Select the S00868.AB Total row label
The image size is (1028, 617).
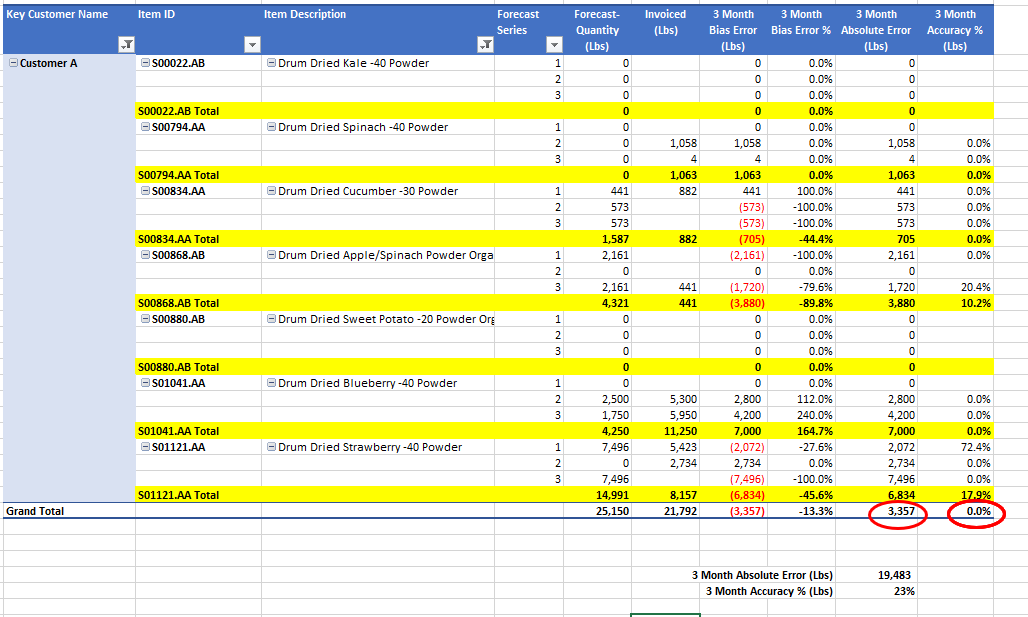pyautogui.click(x=178, y=303)
